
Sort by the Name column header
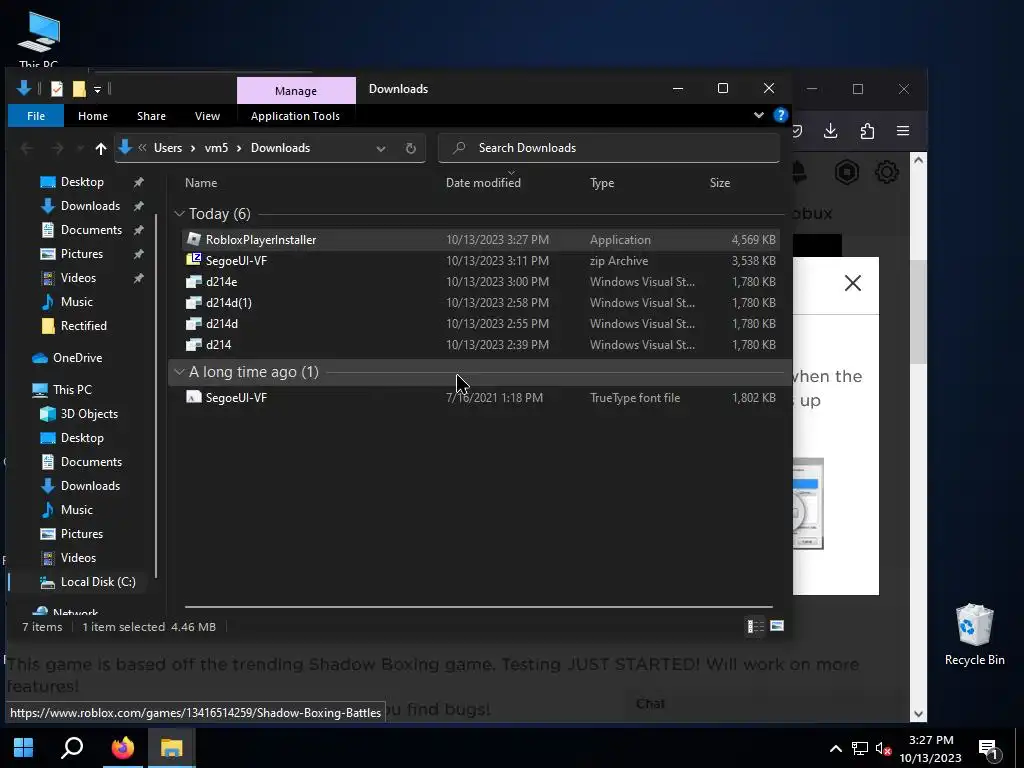(x=201, y=183)
